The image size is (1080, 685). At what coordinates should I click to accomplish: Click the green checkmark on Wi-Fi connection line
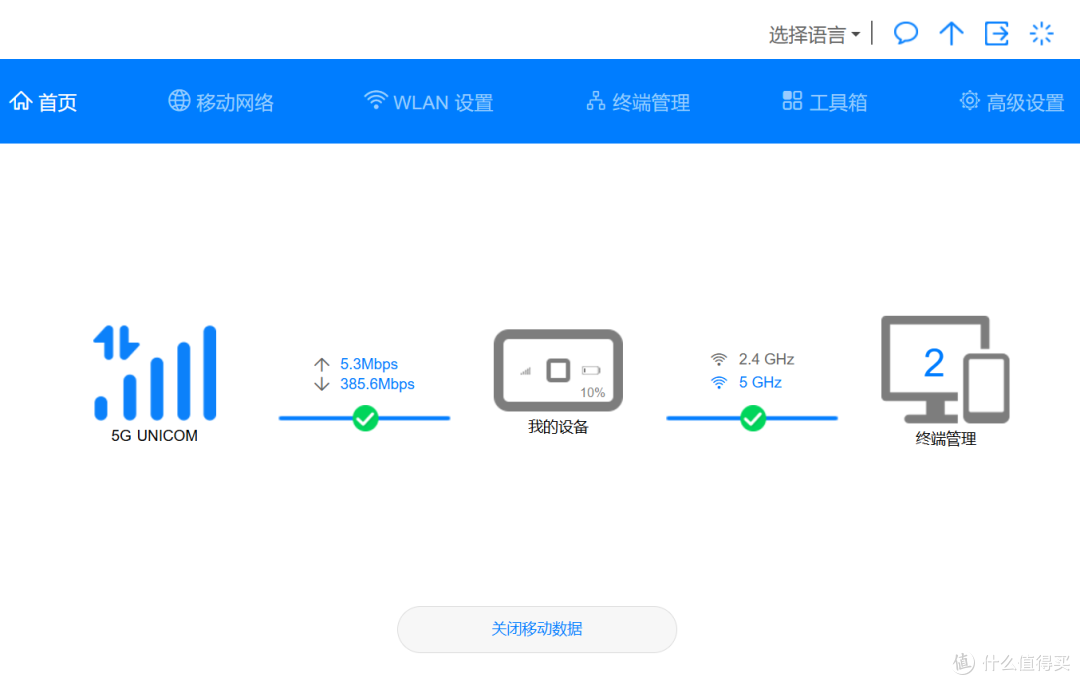point(753,418)
